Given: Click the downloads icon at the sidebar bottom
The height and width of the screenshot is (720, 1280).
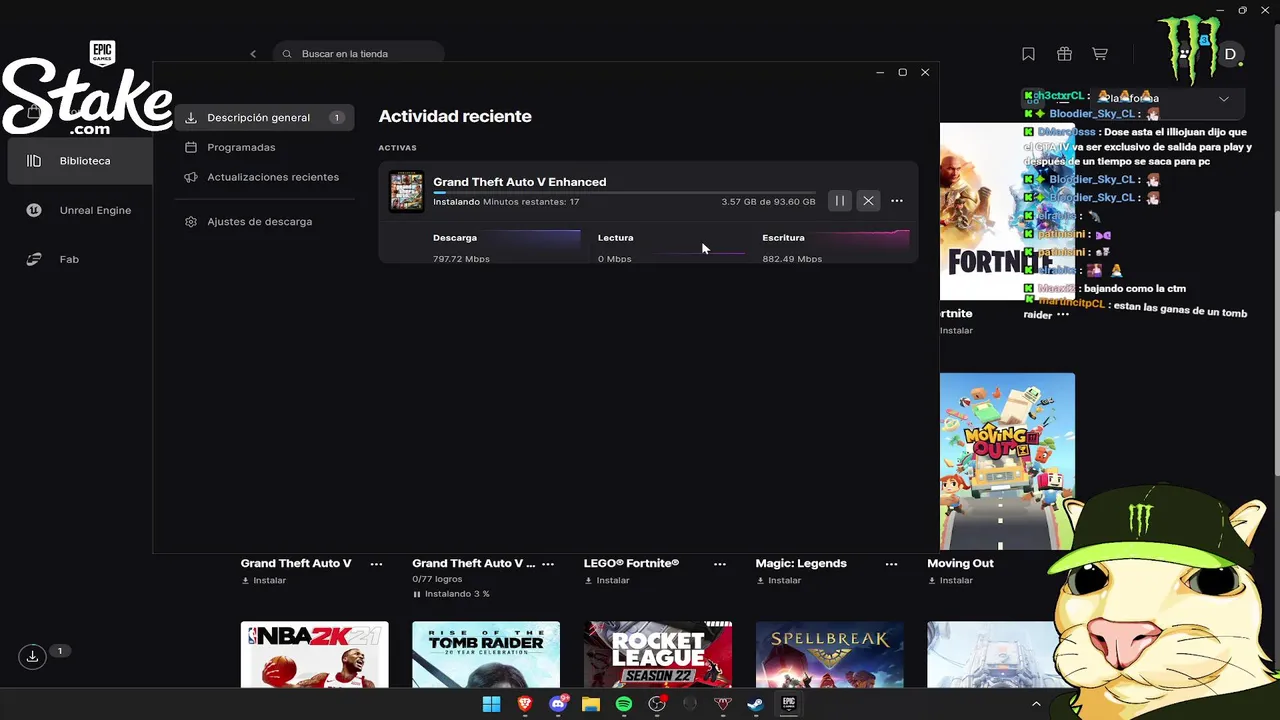Looking at the screenshot, I should point(33,656).
